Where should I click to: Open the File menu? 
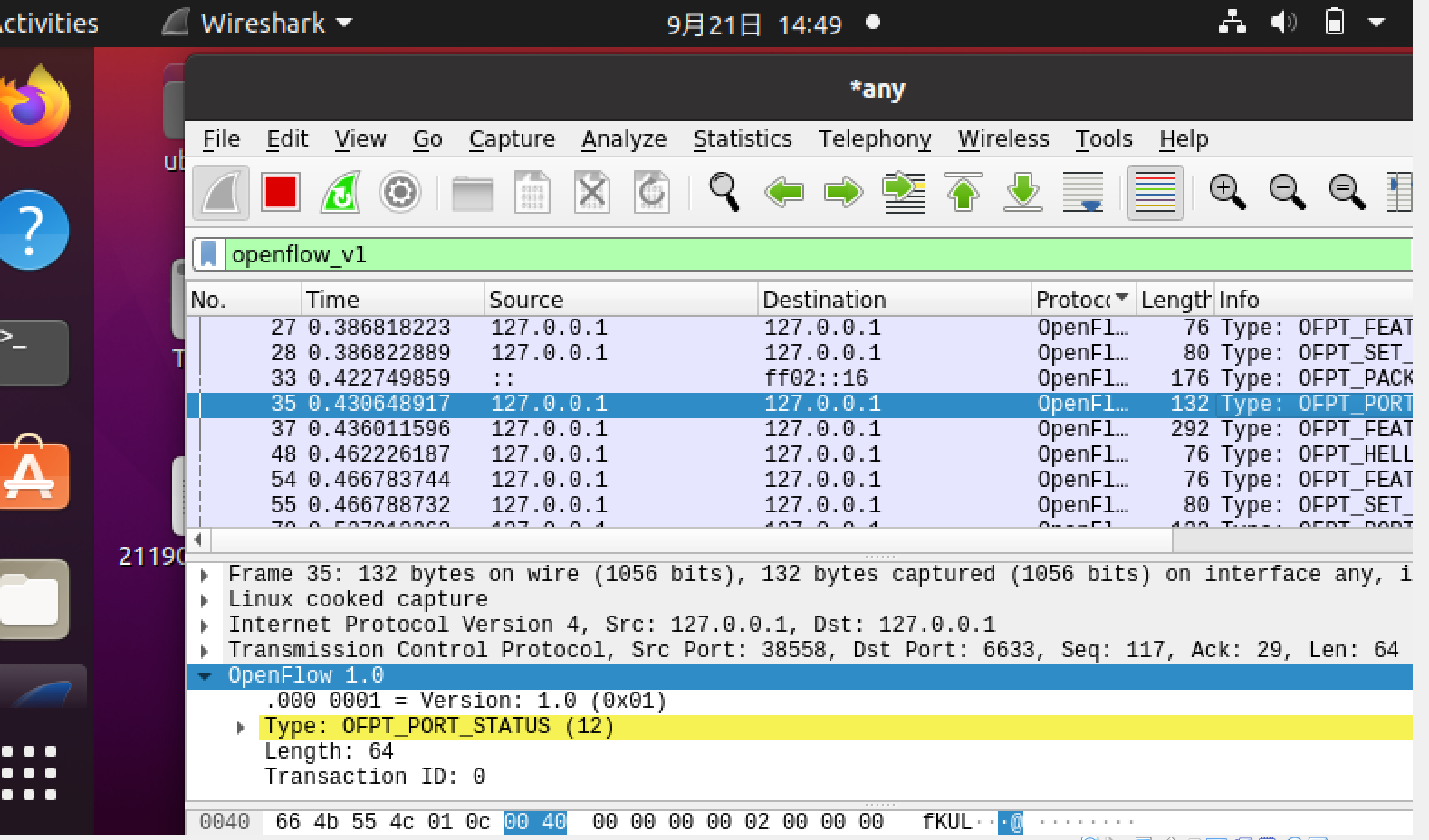coord(221,138)
